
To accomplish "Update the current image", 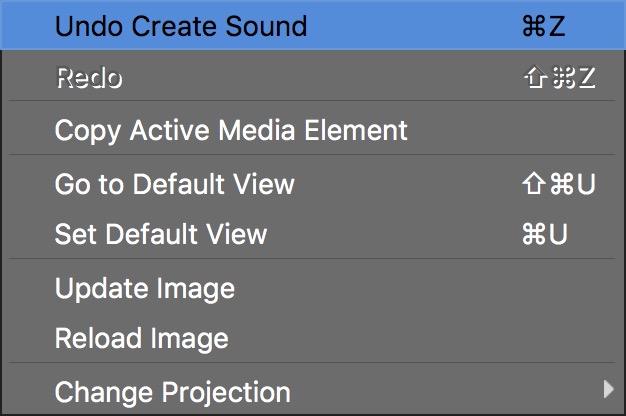I will [145, 288].
